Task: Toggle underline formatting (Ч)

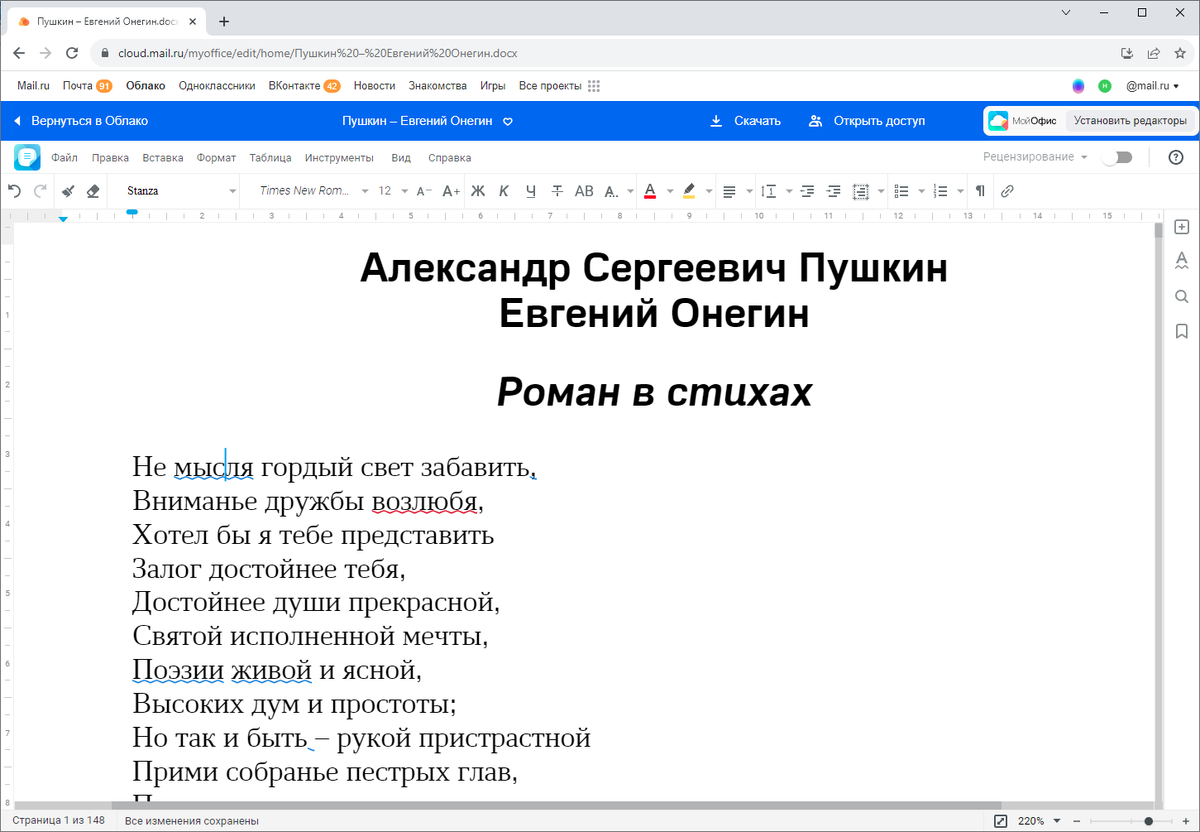Action: click(x=531, y=190)
